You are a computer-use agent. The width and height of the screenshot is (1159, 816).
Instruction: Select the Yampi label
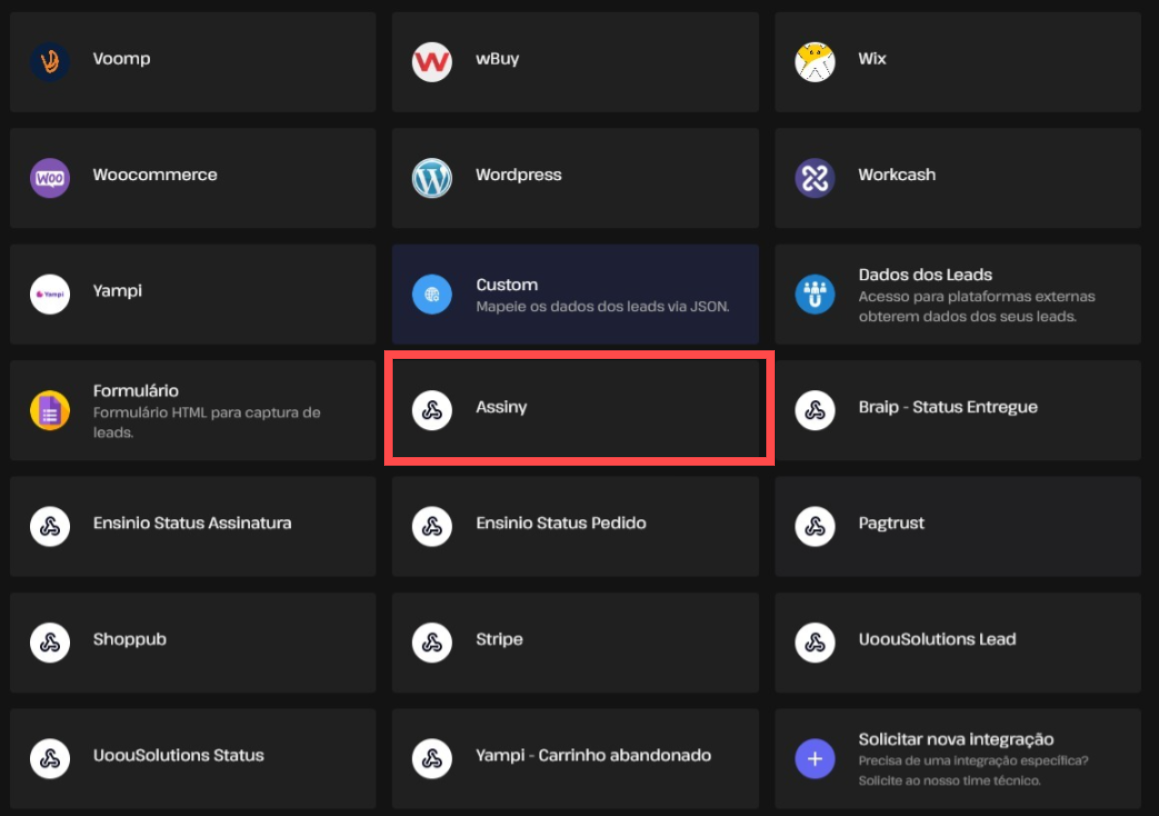click(x=118, y=291)
